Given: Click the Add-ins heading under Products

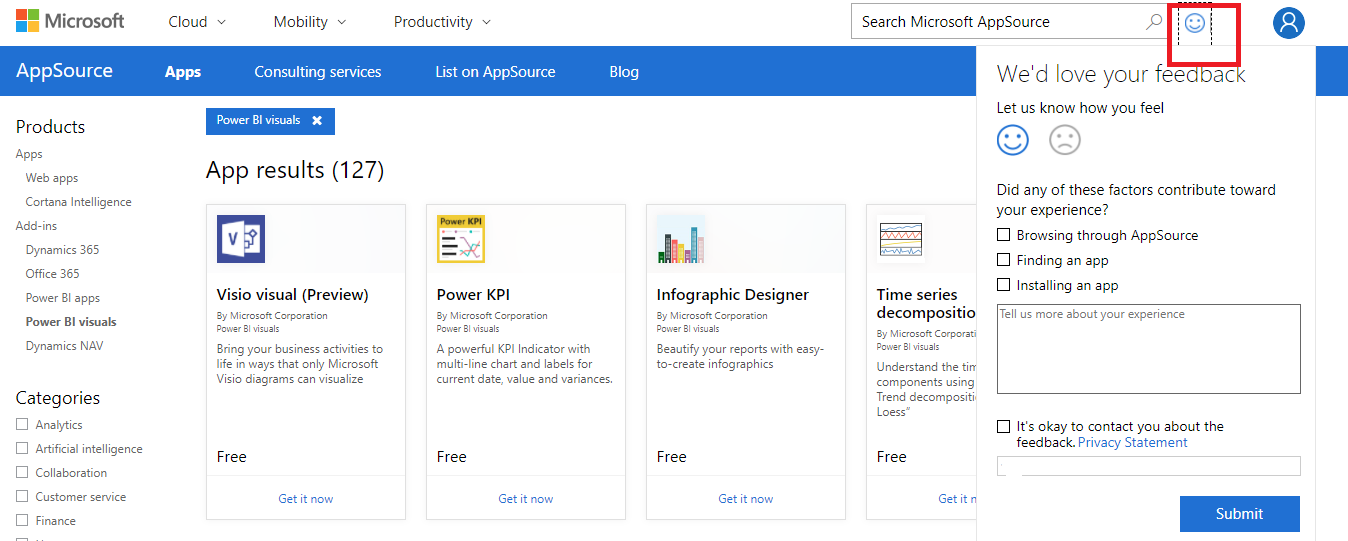Looking at the screenshot, I should pos(37,226).
